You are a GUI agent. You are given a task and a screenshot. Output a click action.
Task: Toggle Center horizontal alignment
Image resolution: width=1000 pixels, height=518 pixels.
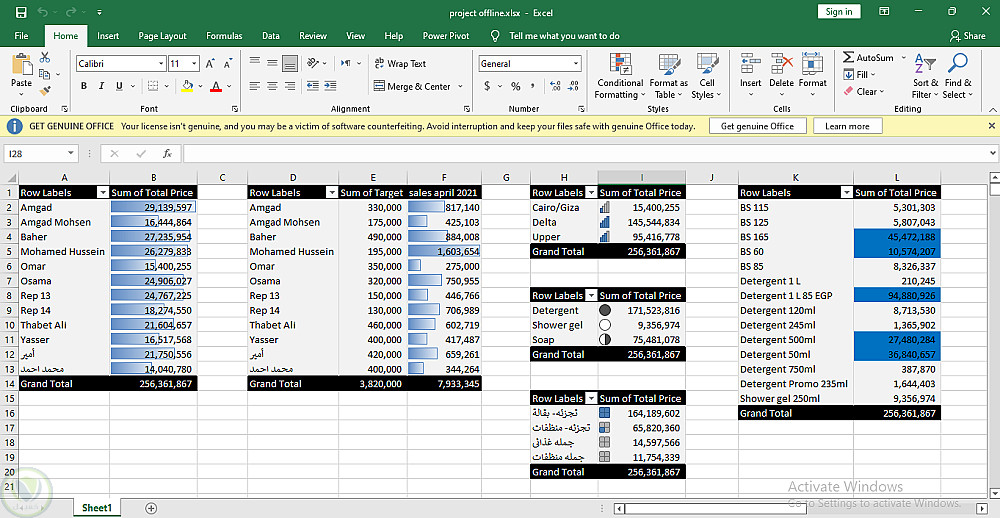click(272, 86)
